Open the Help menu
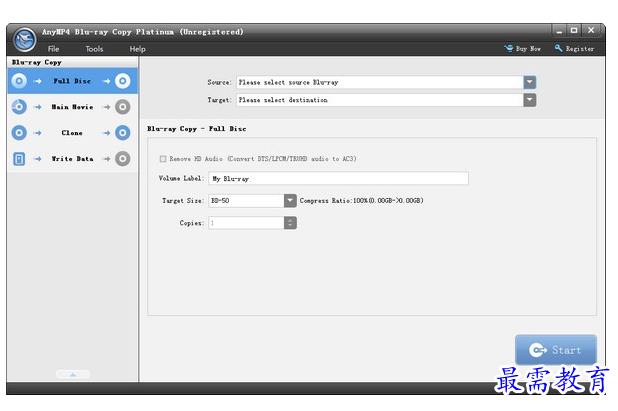The height and width of the screenshot is (411, 618). click(x=138, y=49)
